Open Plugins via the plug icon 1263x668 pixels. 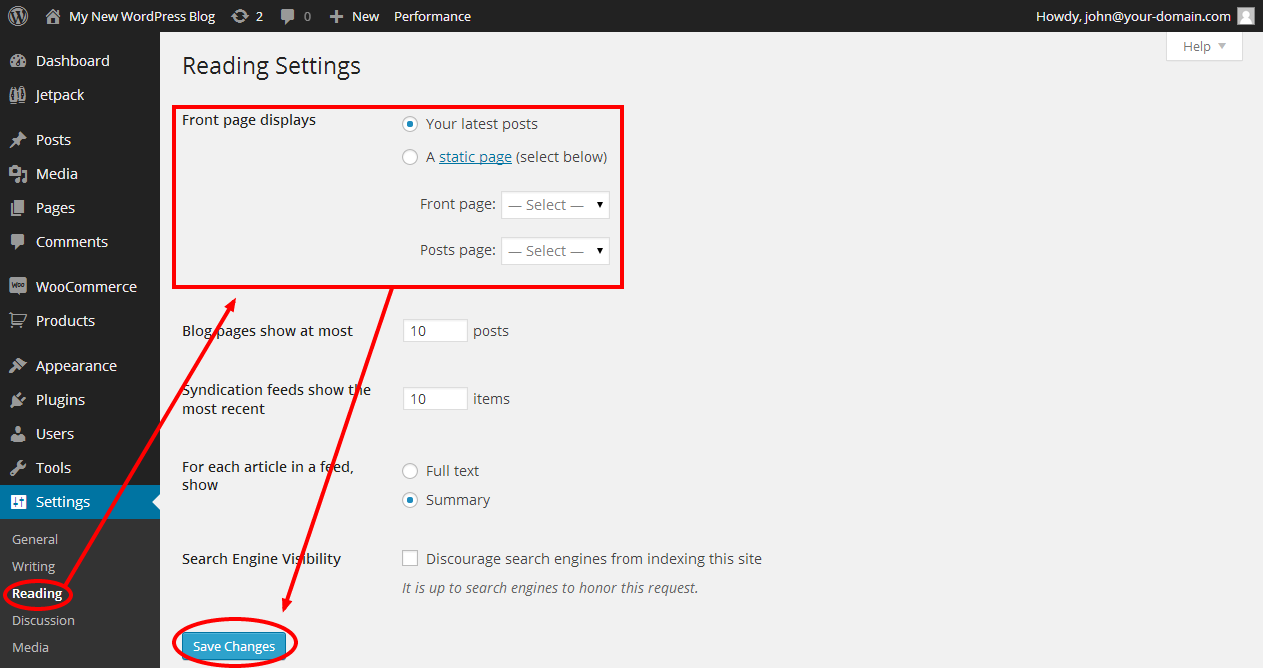click(22, 399)
